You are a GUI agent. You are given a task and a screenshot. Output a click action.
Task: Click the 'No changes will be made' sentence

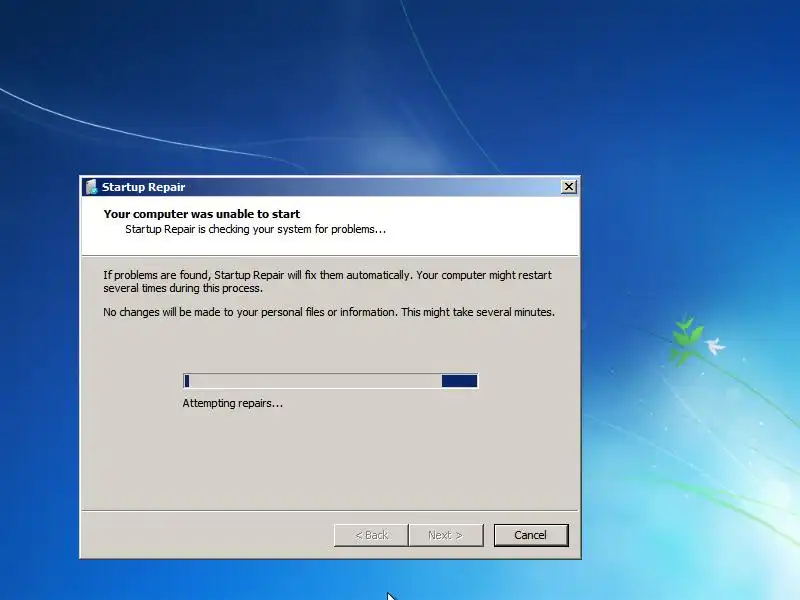[x=329, y=312]
